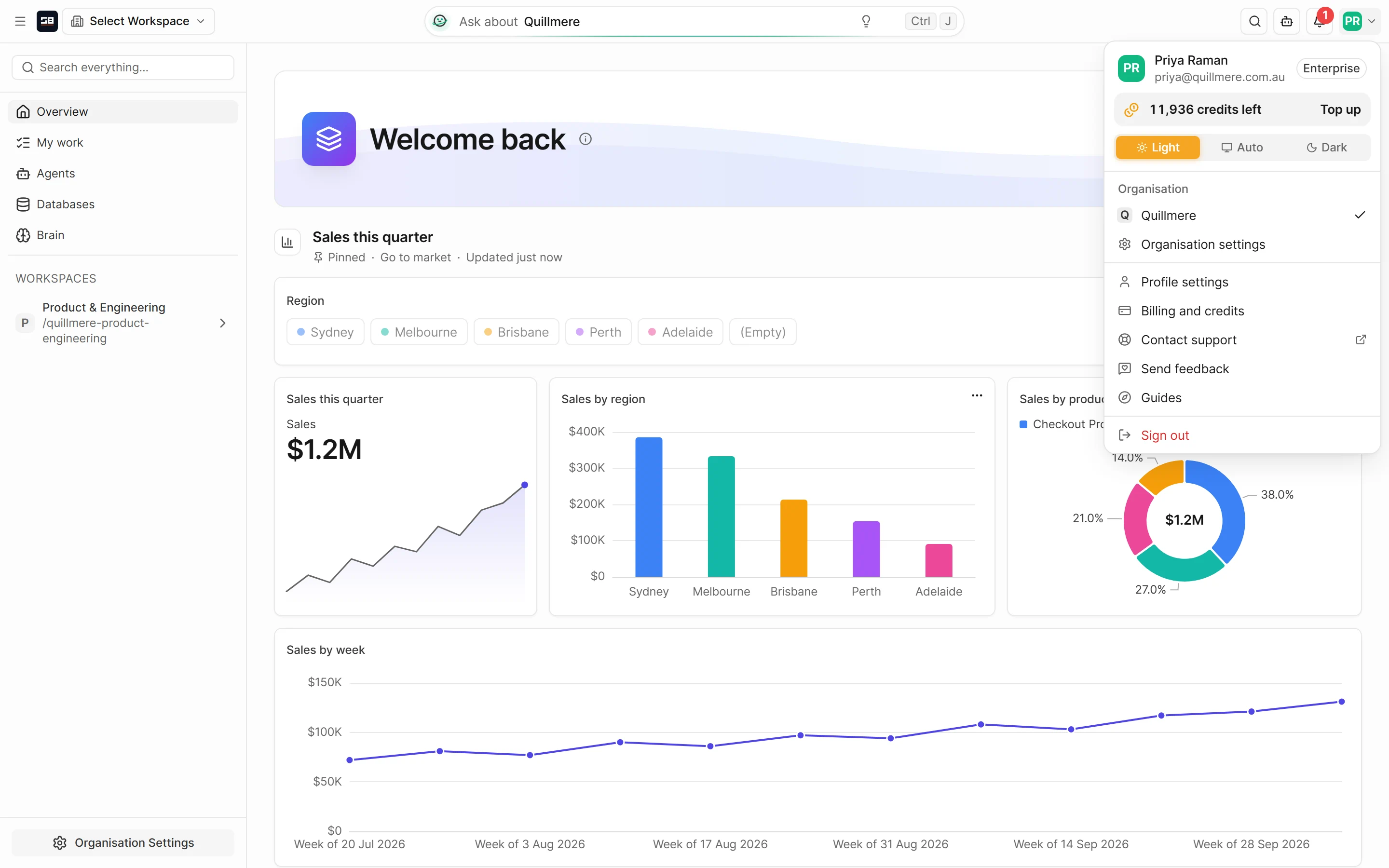Expand the Product & Engineering workspace chevron
This screenshot has height=868, width=1389.
click(x=223, y=323)
